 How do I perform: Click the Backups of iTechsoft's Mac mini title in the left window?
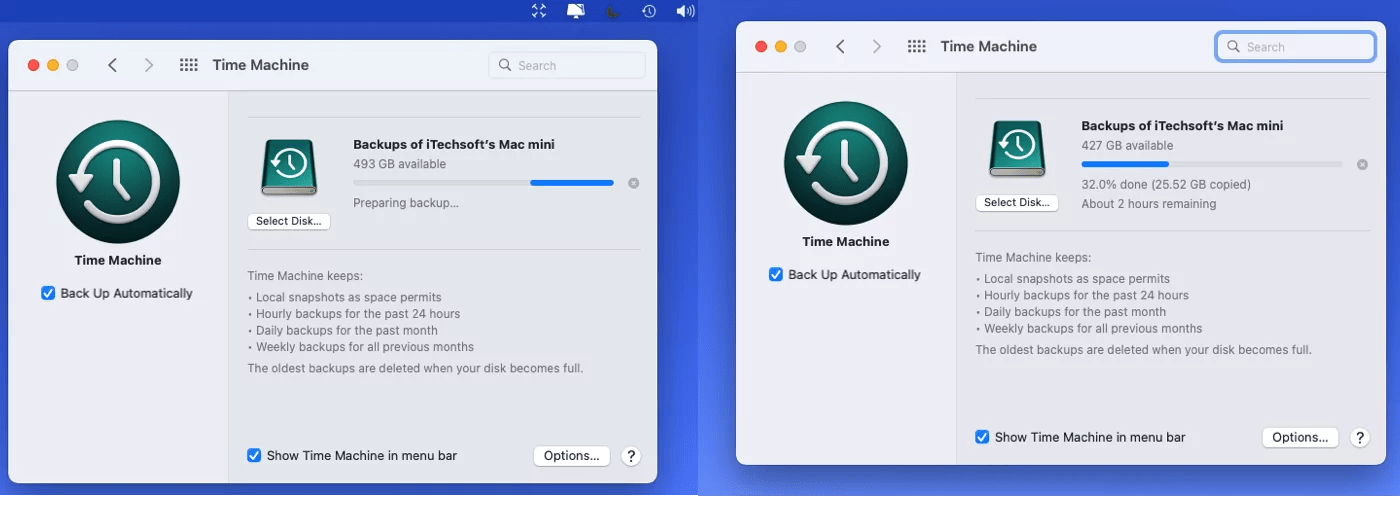[x=454, y=145]
